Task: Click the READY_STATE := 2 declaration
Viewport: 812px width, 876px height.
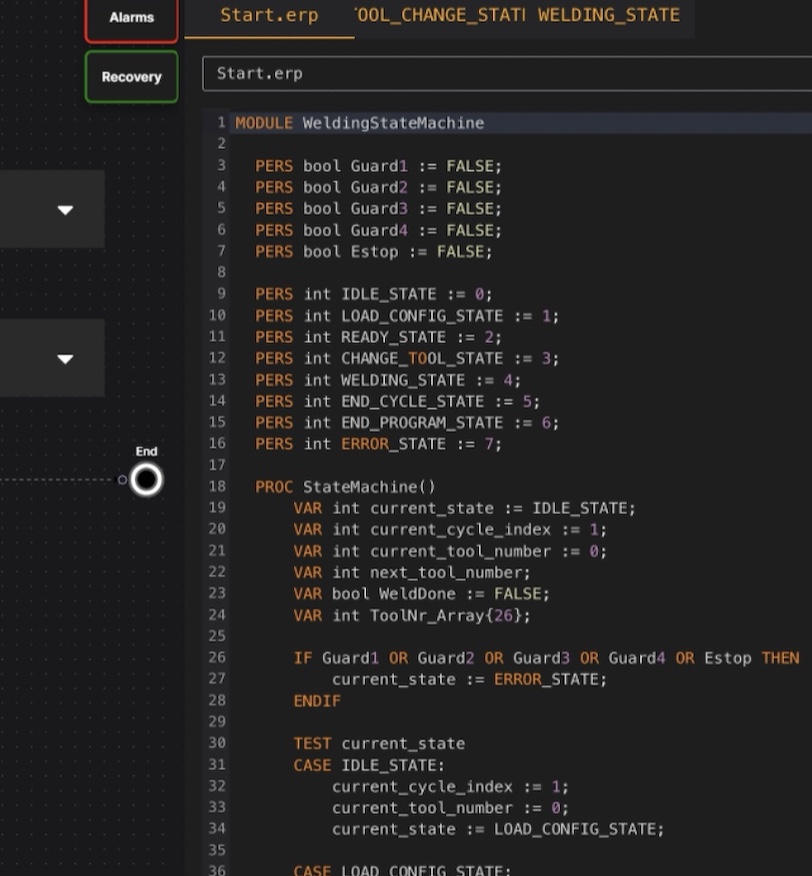Action: [x=378, y=337]
